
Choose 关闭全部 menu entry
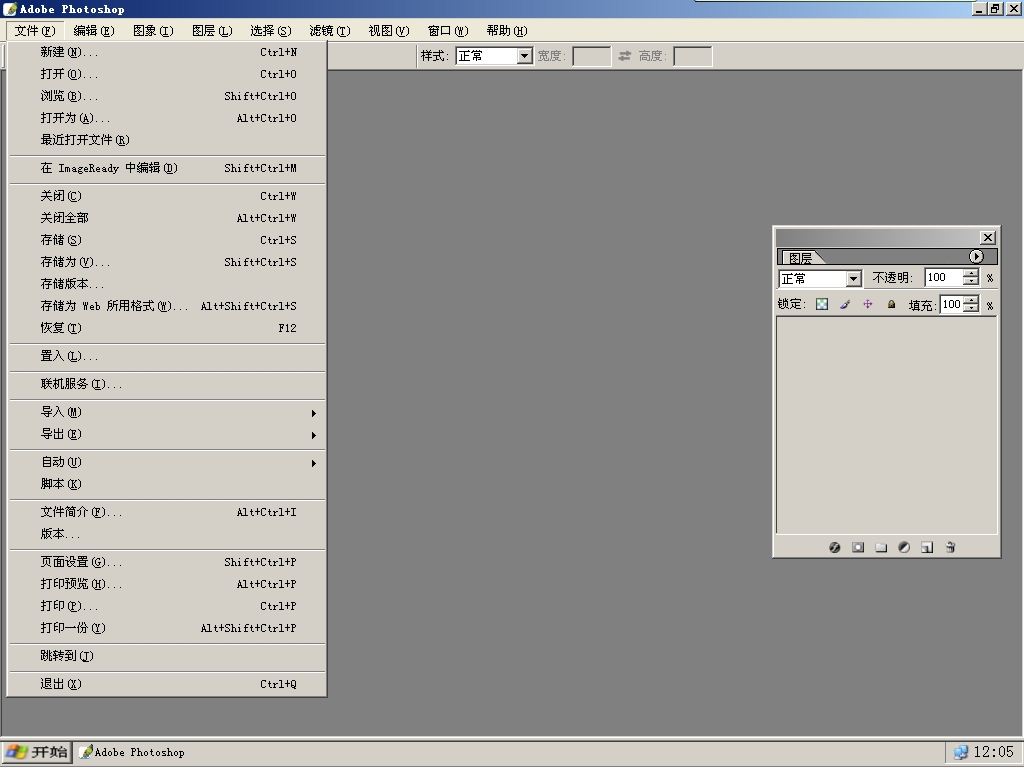point(167,218)
